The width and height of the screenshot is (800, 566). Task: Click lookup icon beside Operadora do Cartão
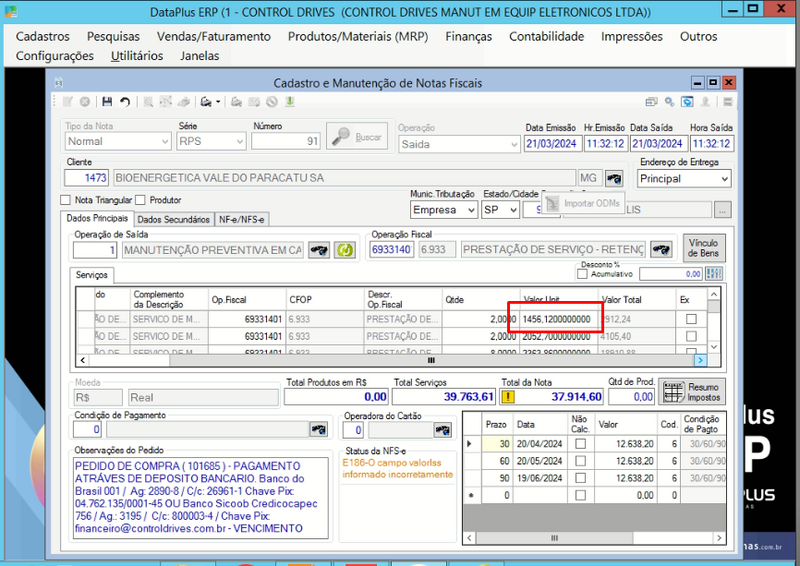click(442, 430)
